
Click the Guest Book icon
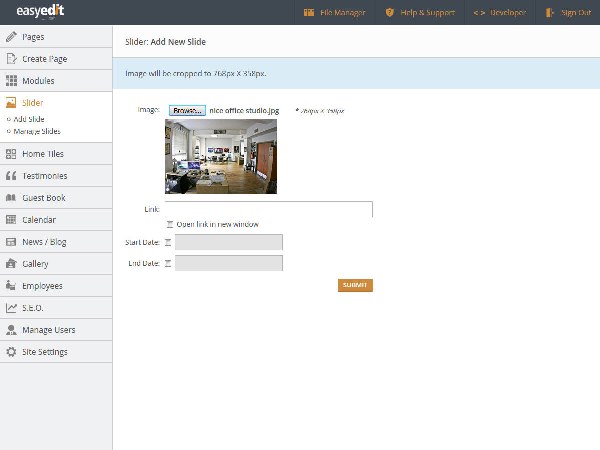pos(11,198)
